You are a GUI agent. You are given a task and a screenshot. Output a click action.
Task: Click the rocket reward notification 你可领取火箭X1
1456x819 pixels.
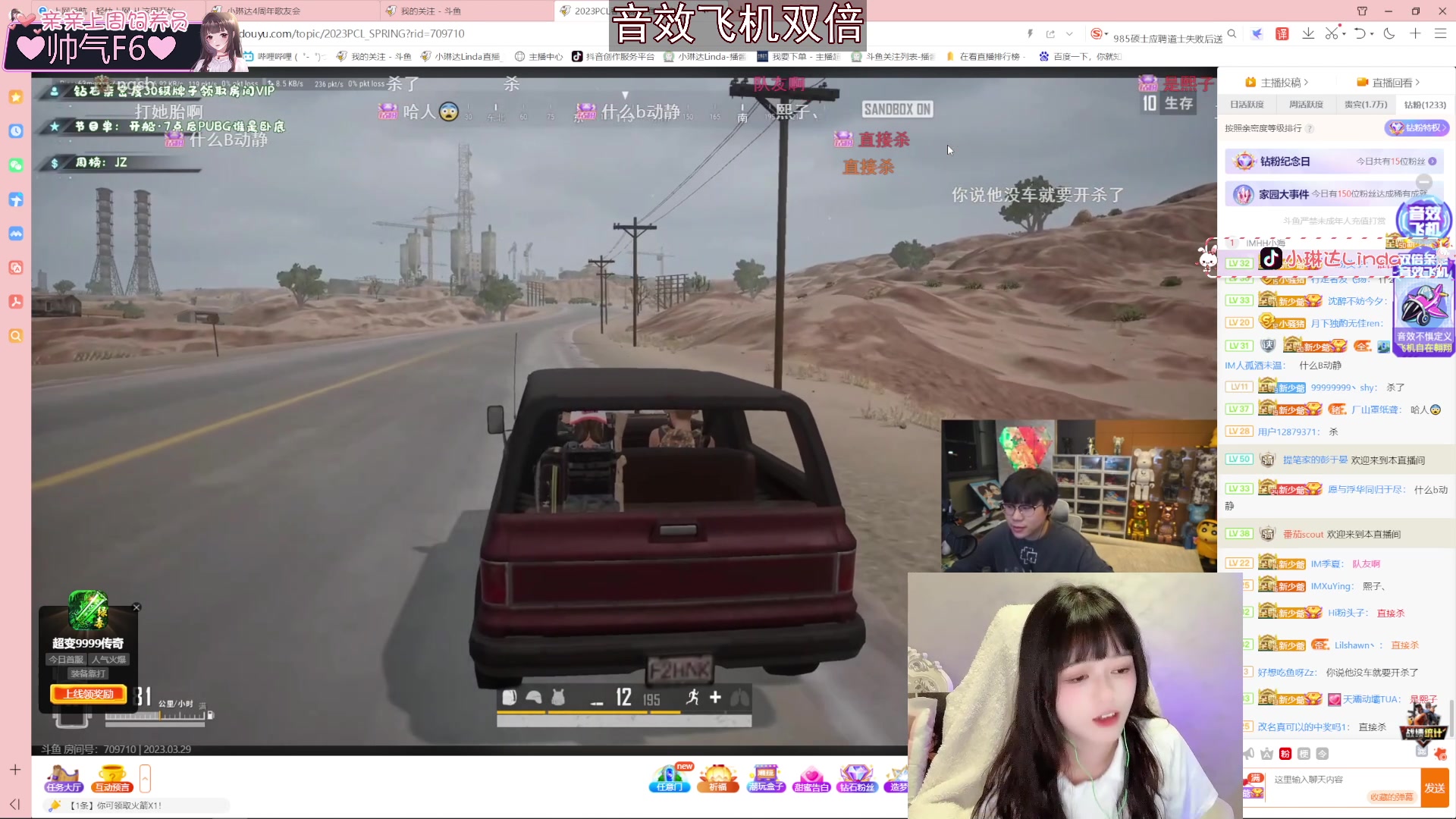136,805
